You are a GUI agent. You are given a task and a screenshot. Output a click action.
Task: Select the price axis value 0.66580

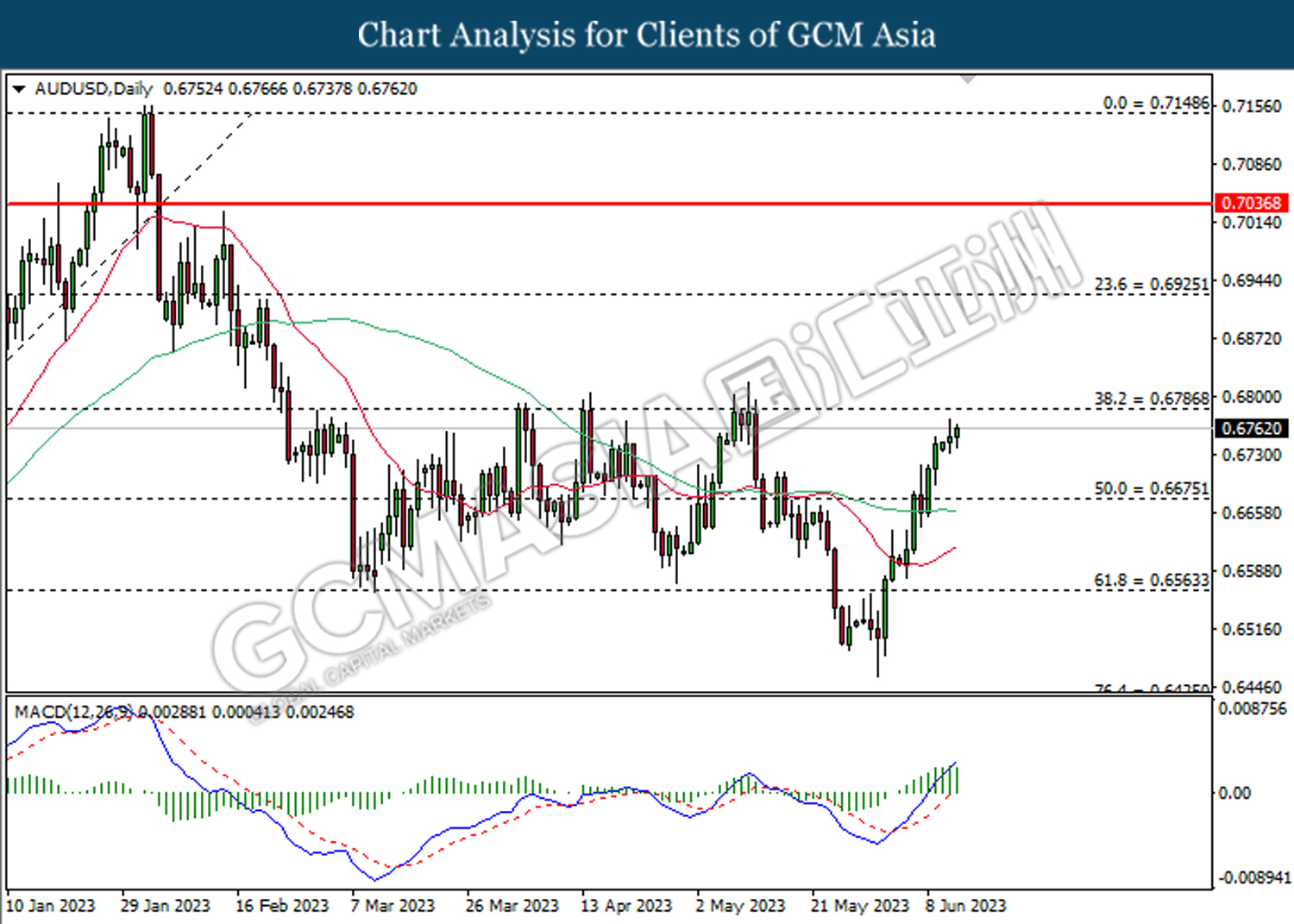pyautogui.click(x=1252, y=512)
